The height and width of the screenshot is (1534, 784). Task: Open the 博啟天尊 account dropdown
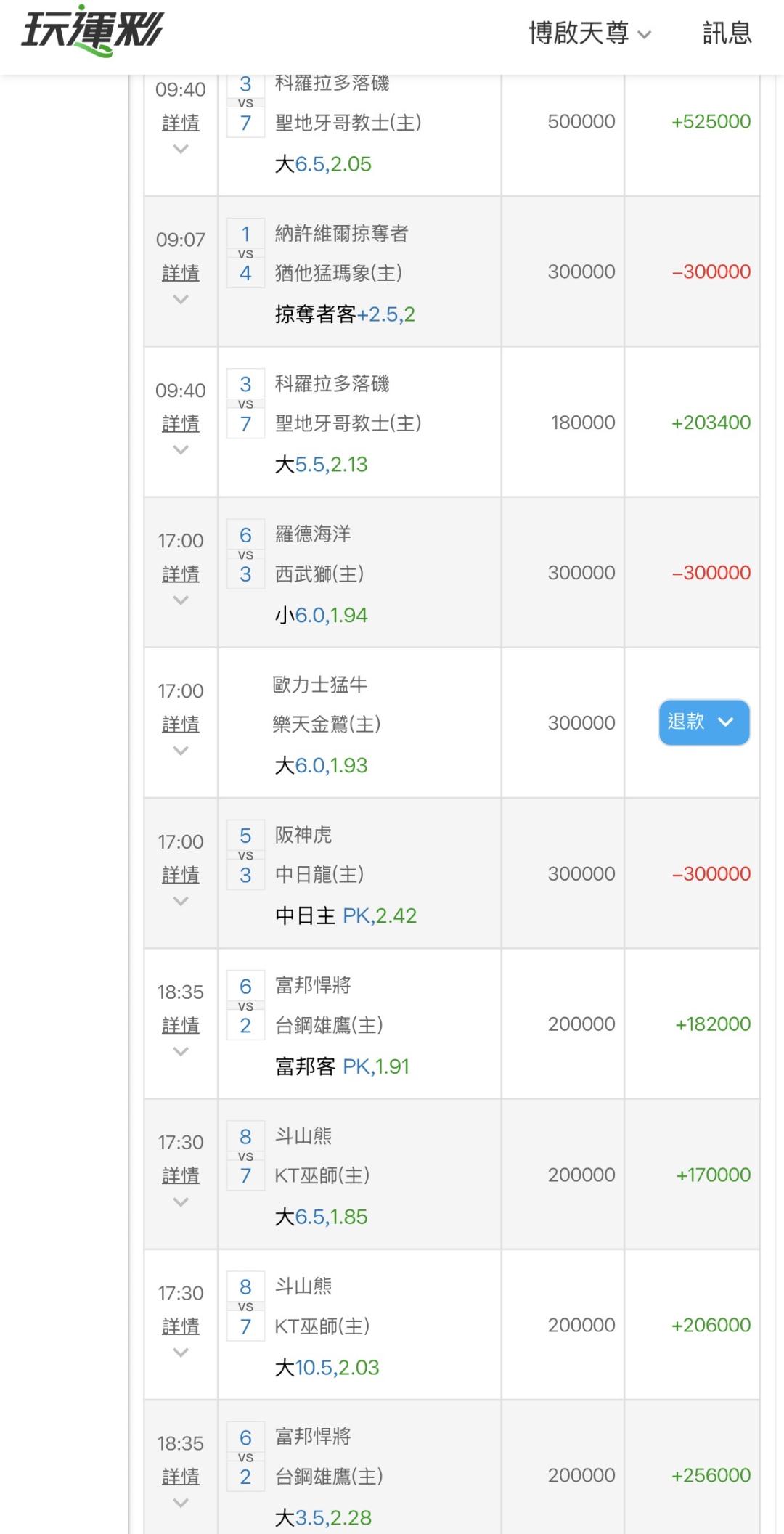[589, 33]
